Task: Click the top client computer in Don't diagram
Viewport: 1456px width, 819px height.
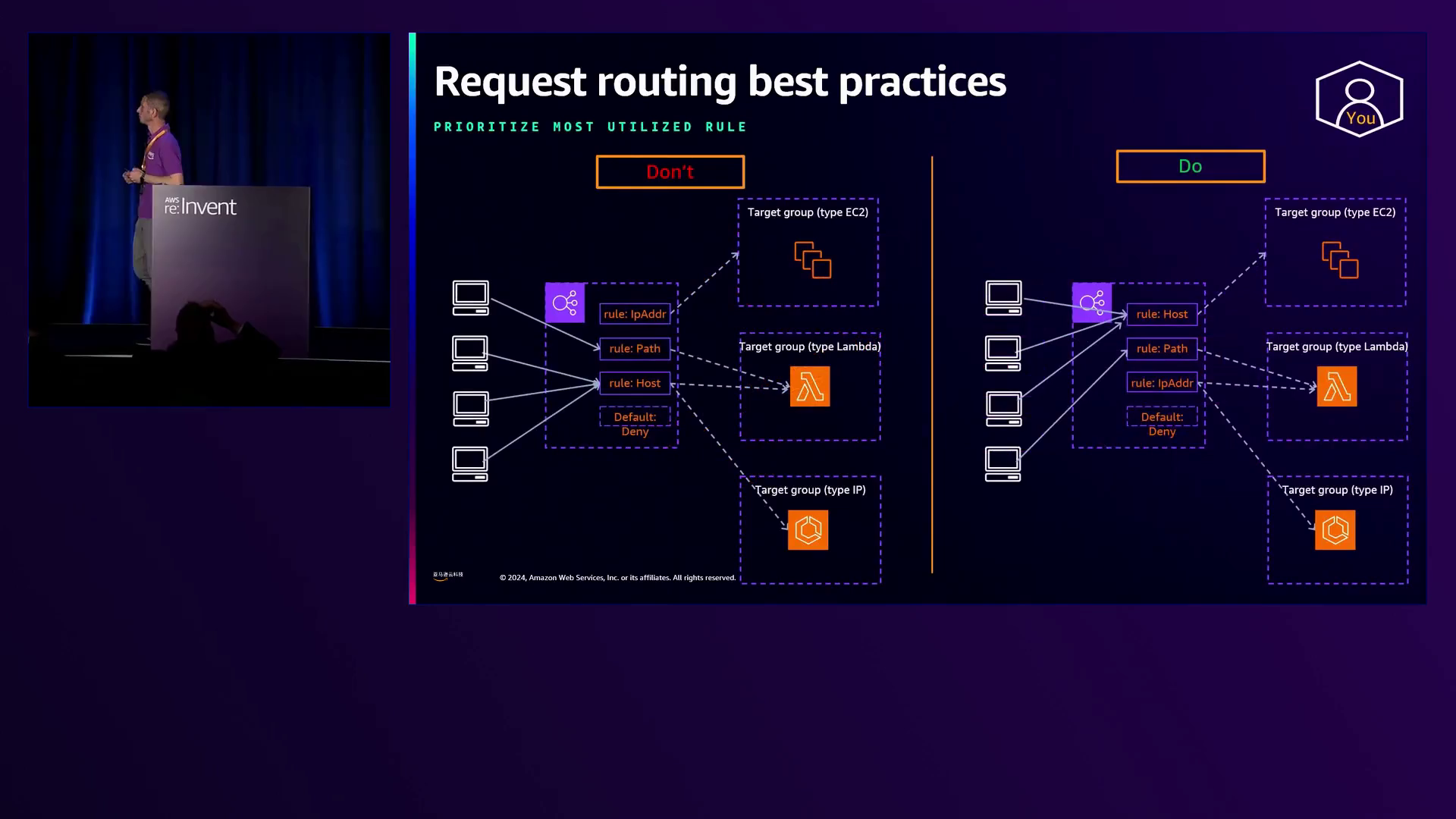Action: click(470, 298)
